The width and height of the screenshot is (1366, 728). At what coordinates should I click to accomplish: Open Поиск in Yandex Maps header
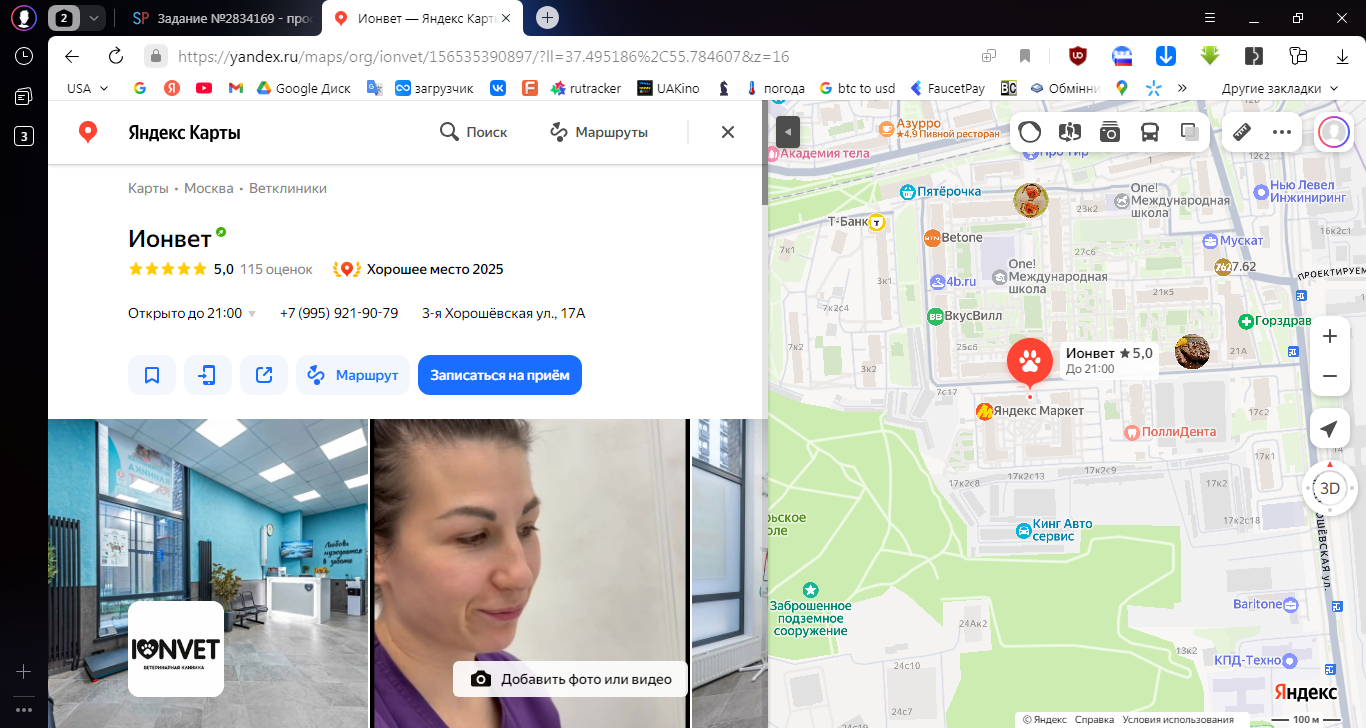(x=474, y=132)
